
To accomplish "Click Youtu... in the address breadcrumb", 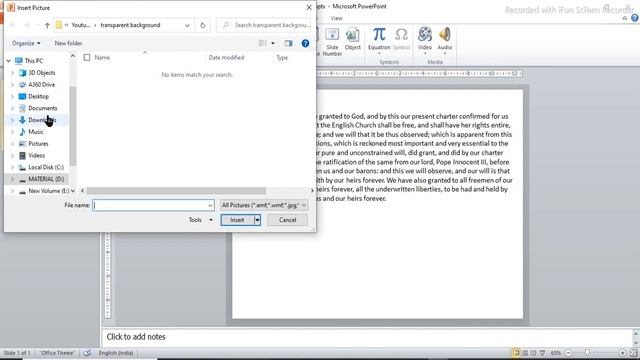I will [80, 25].
